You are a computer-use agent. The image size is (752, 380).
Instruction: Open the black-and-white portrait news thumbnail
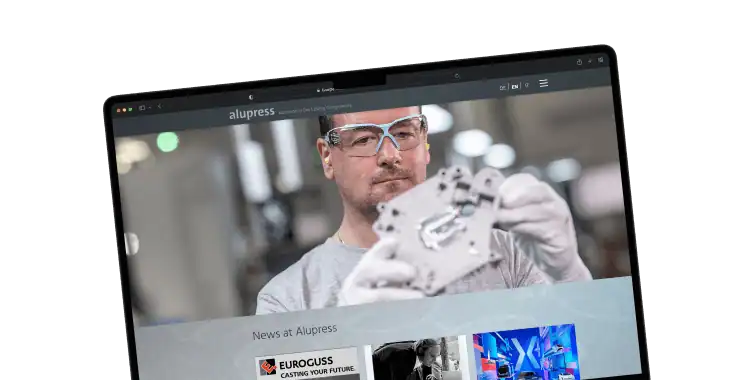point(415,359)
